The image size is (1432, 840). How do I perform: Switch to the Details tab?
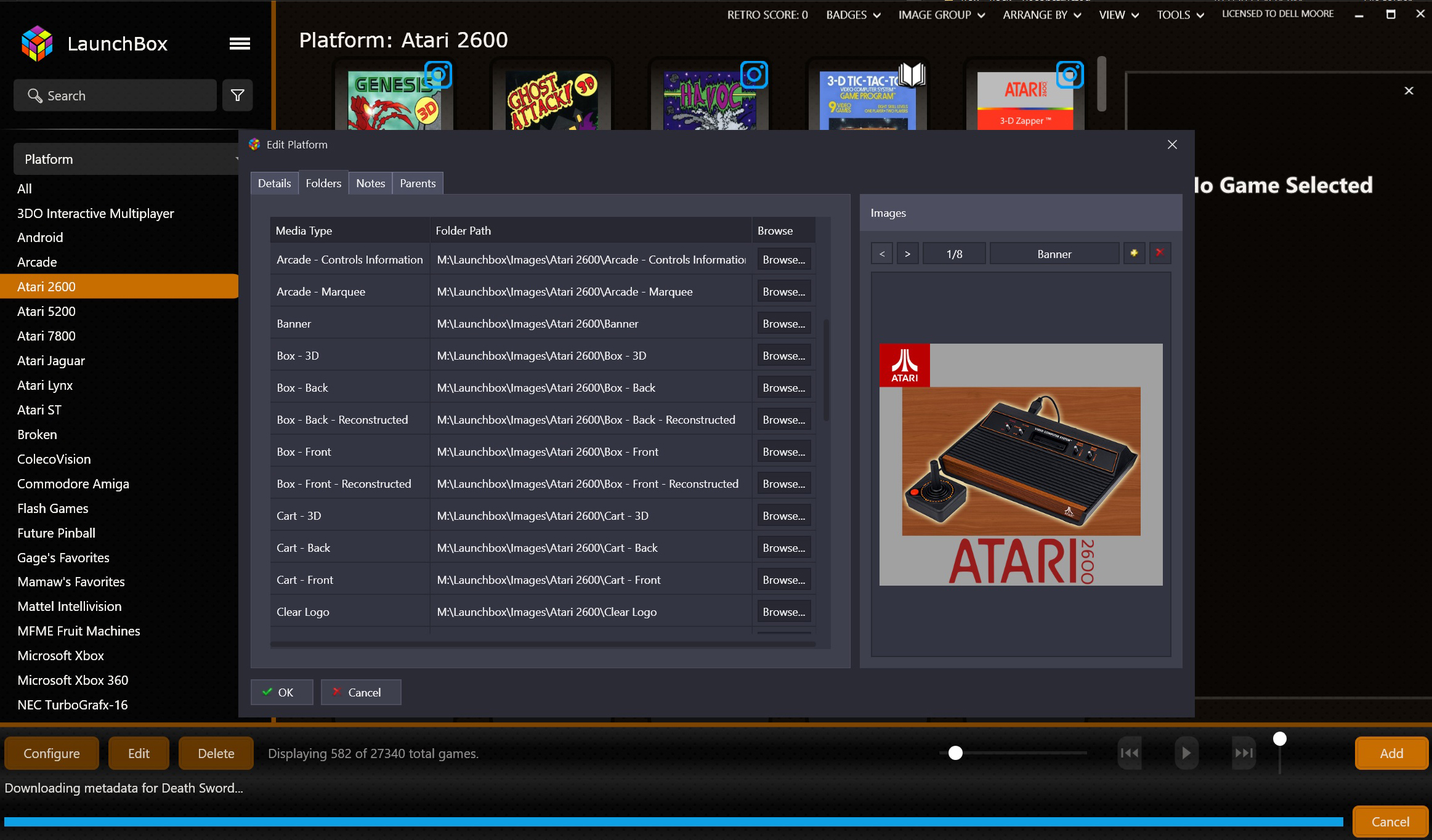(275, 184)
